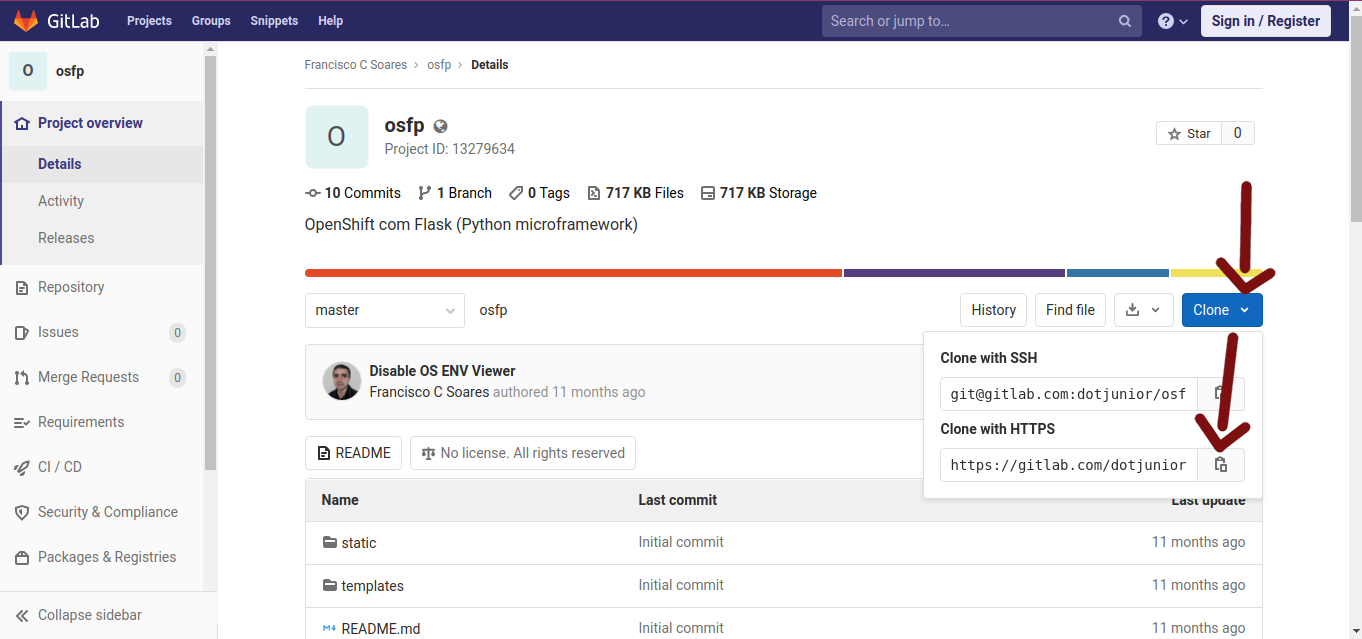Open the 0 Tags link

(539, 193)
